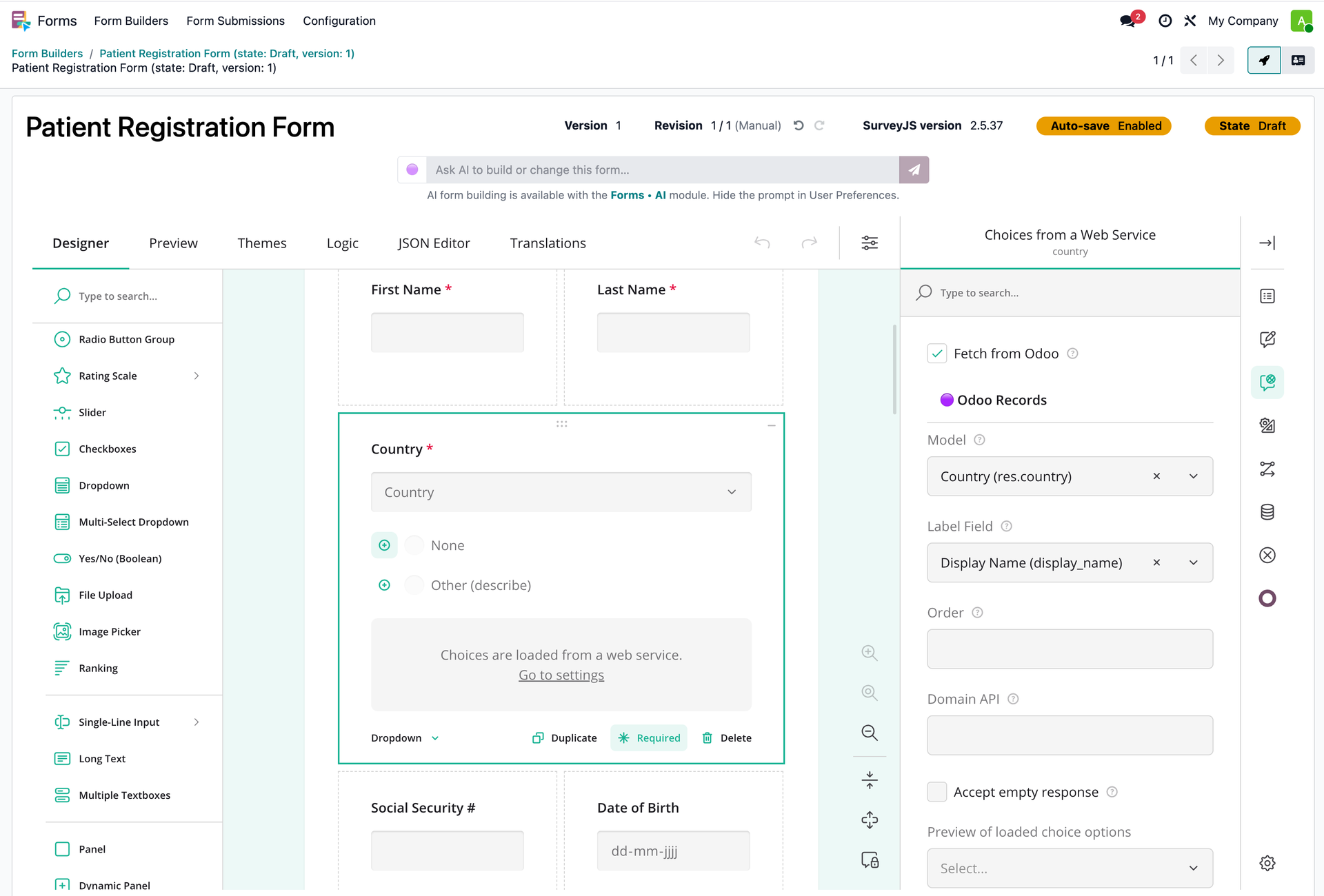The image size is (1324, 896).
Task: Collapse the Country question panel
Action: pos(772,425)
